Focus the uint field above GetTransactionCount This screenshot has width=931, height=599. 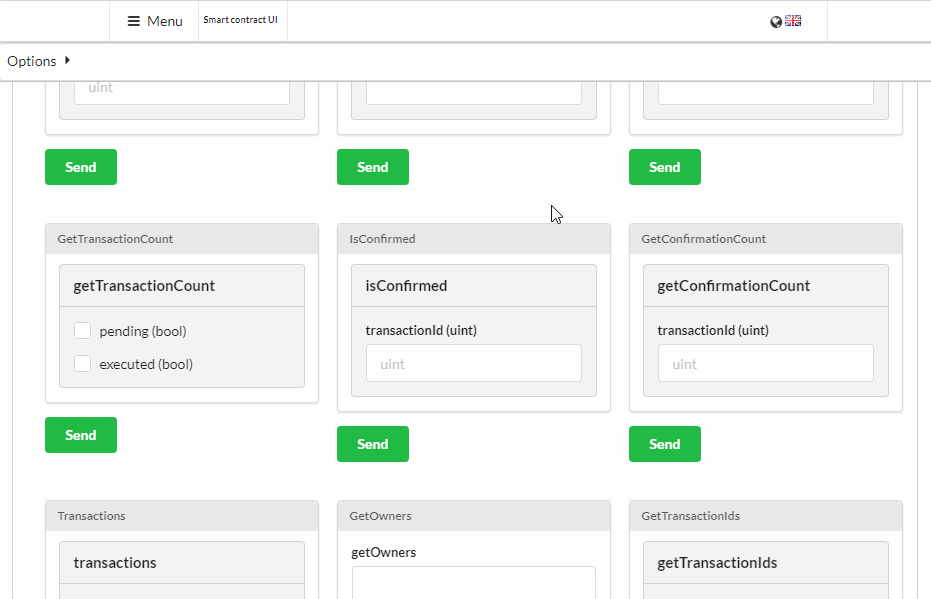(x=182, y=93)
